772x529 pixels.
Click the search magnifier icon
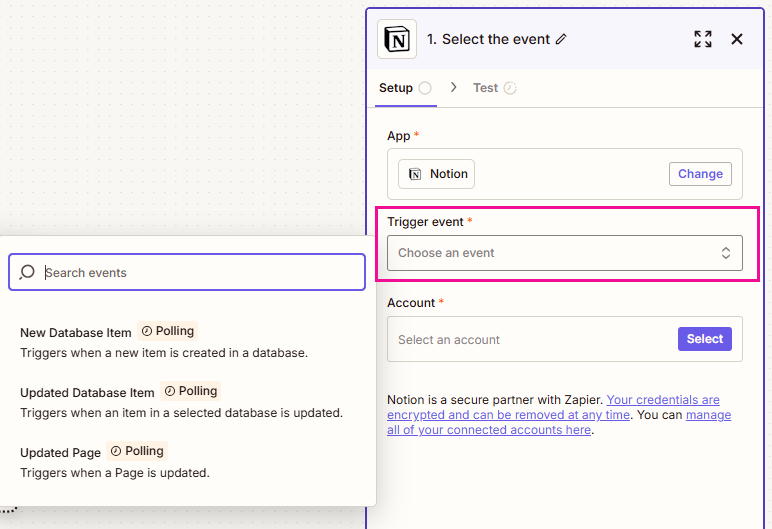(27, 272)
